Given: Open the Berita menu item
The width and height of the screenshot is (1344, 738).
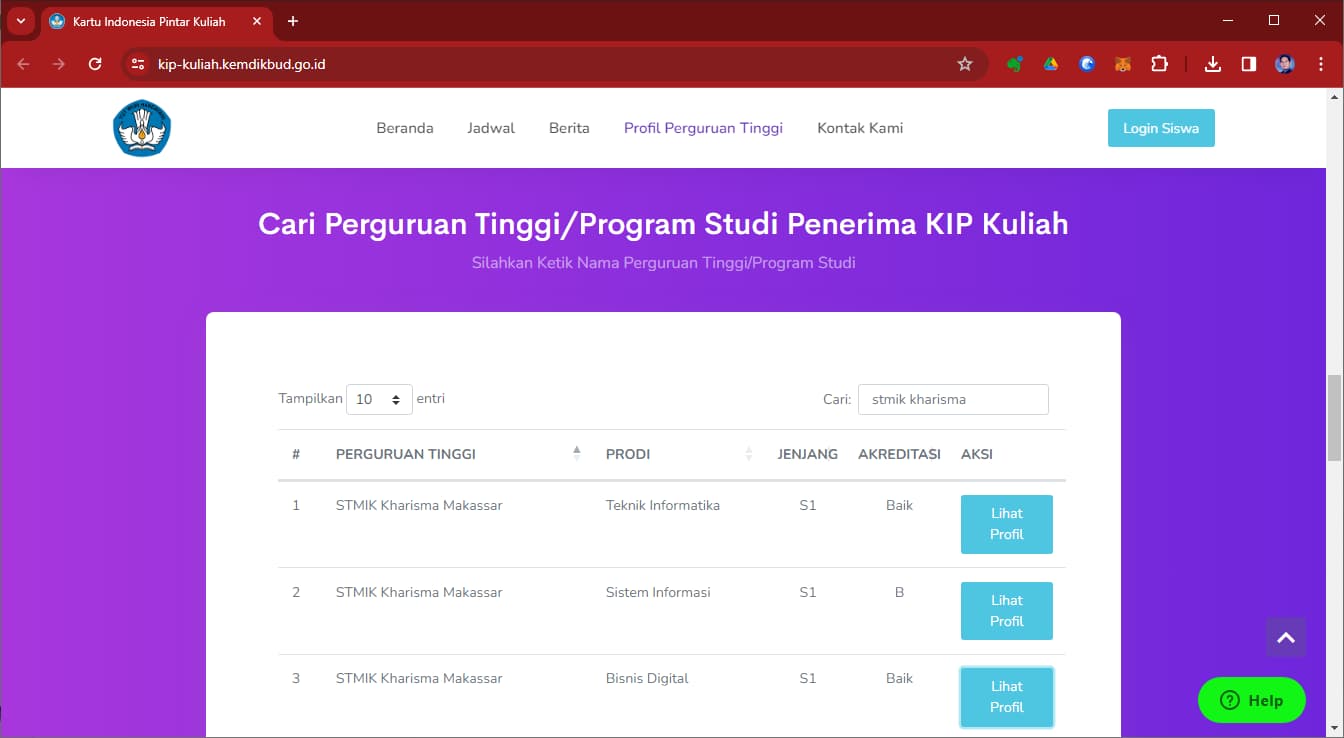Looking at the screenshot, I should pyautogui.click(x=569, y=128).
